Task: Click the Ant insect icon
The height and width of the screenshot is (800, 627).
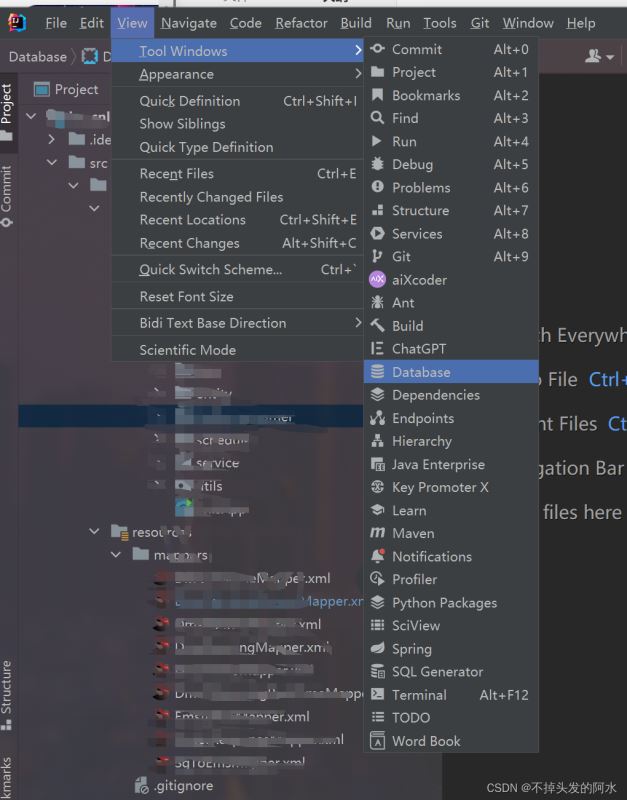Action: coord(378,303)
